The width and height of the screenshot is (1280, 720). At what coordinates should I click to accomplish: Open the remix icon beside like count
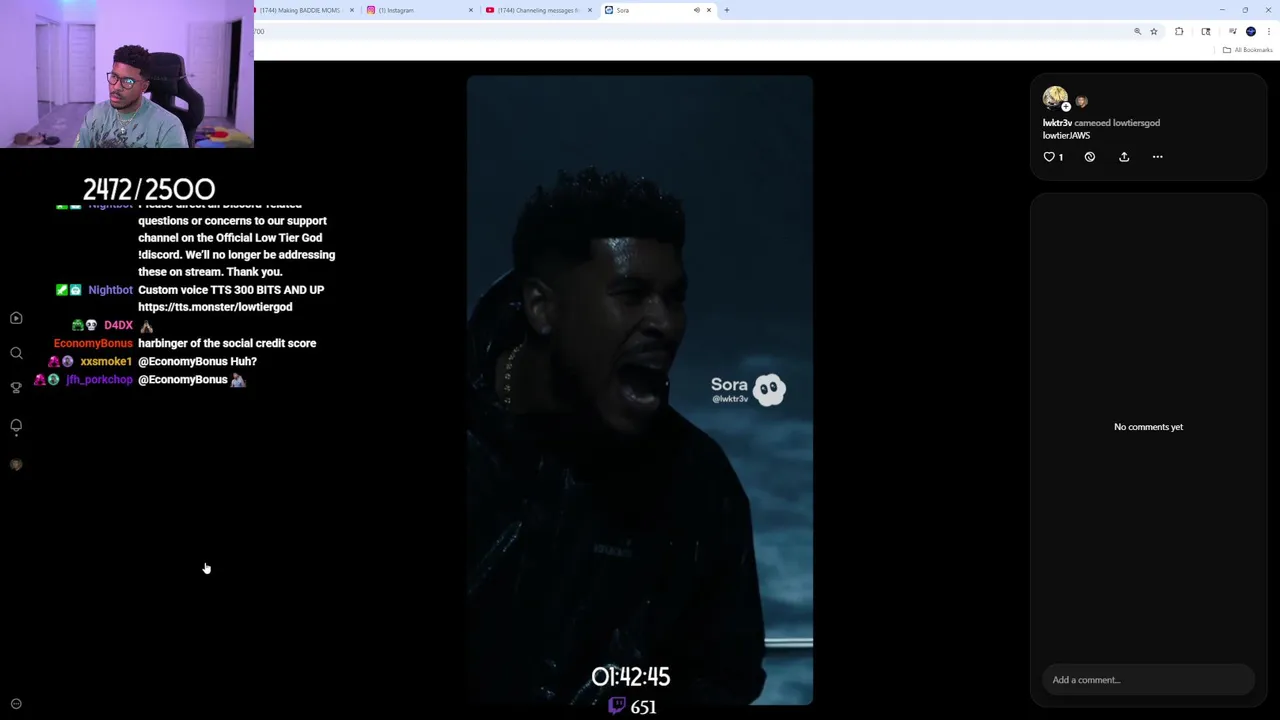click(x=1090, y=157)
